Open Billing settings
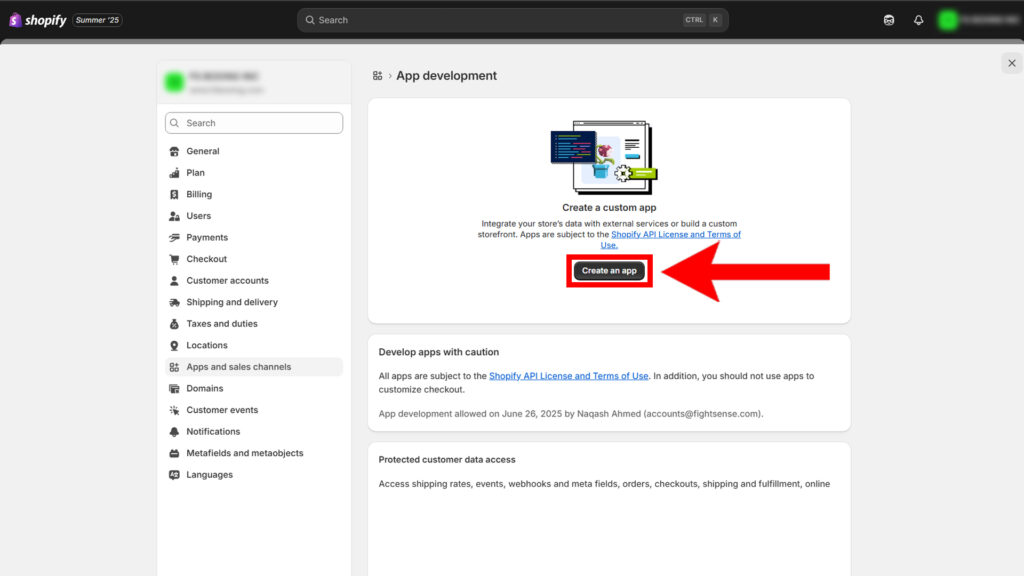The width and height of the screenshot is (1024, 576). click(199, 194)
